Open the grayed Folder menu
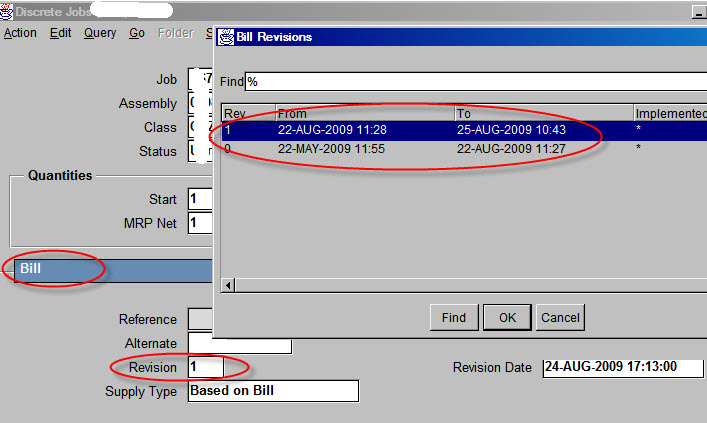 (176, 33)
